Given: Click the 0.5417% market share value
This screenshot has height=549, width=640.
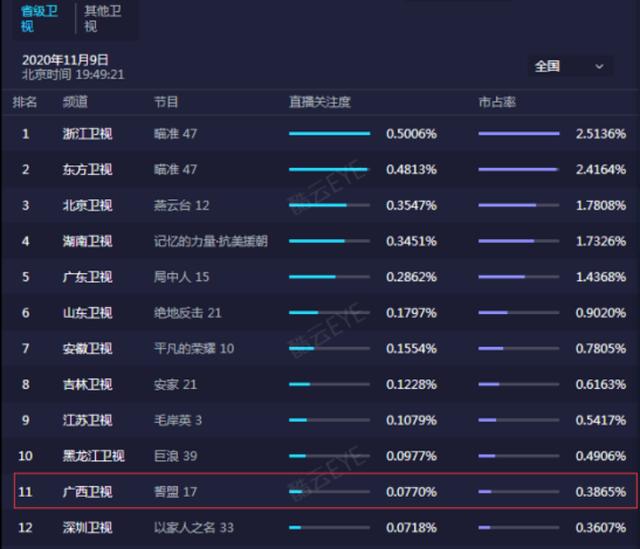Looking at the screenshot, I should coord(601,421).
